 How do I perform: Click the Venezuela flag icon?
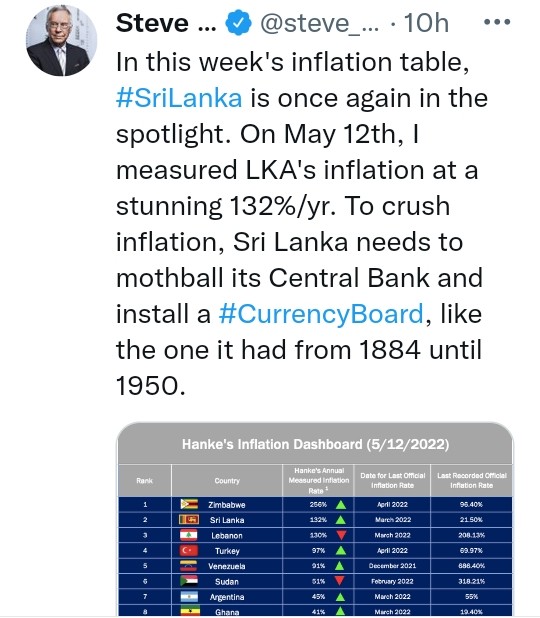click(189, 566)
